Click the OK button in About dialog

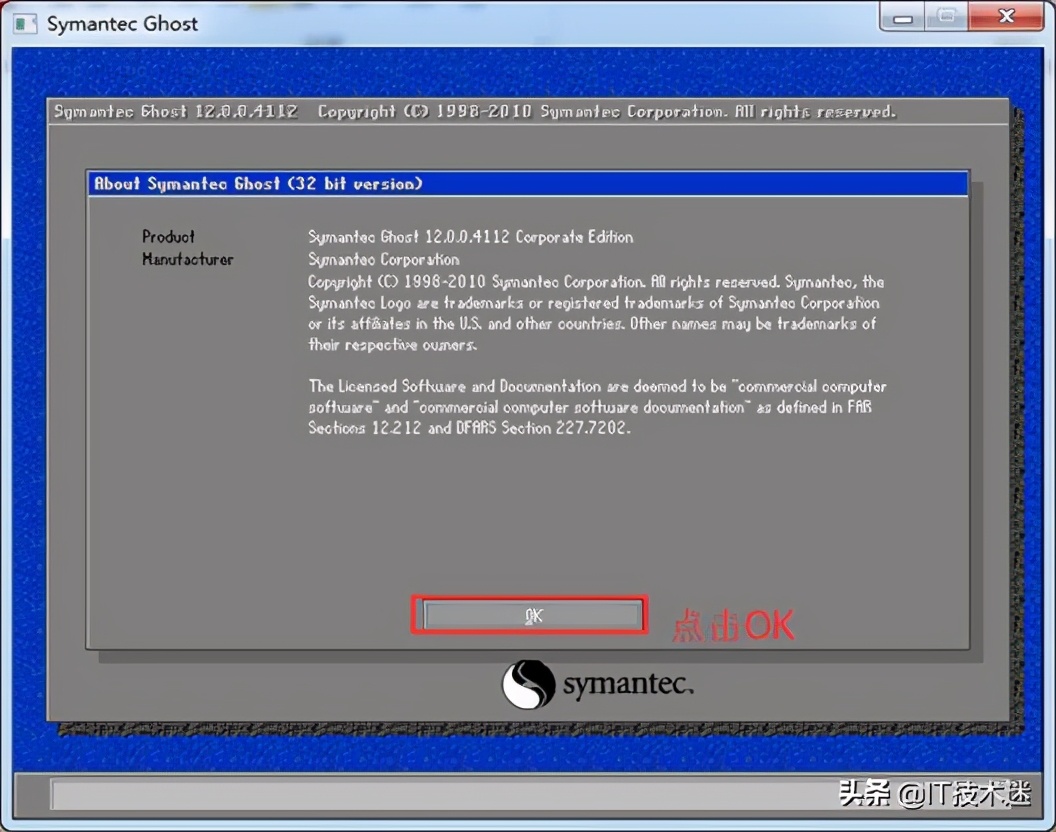[x=531, y=615]
